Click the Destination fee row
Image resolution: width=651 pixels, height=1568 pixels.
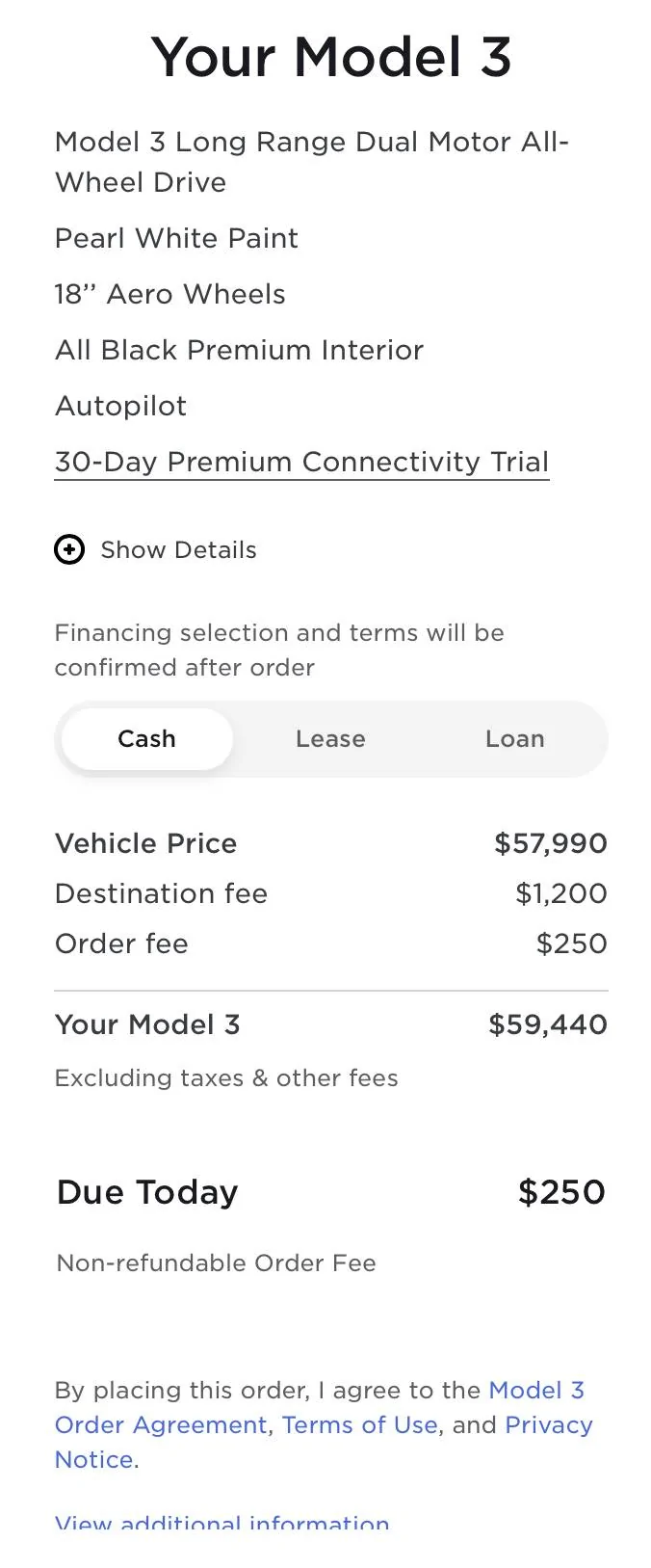pyautogui.click(x=161, y=894)
